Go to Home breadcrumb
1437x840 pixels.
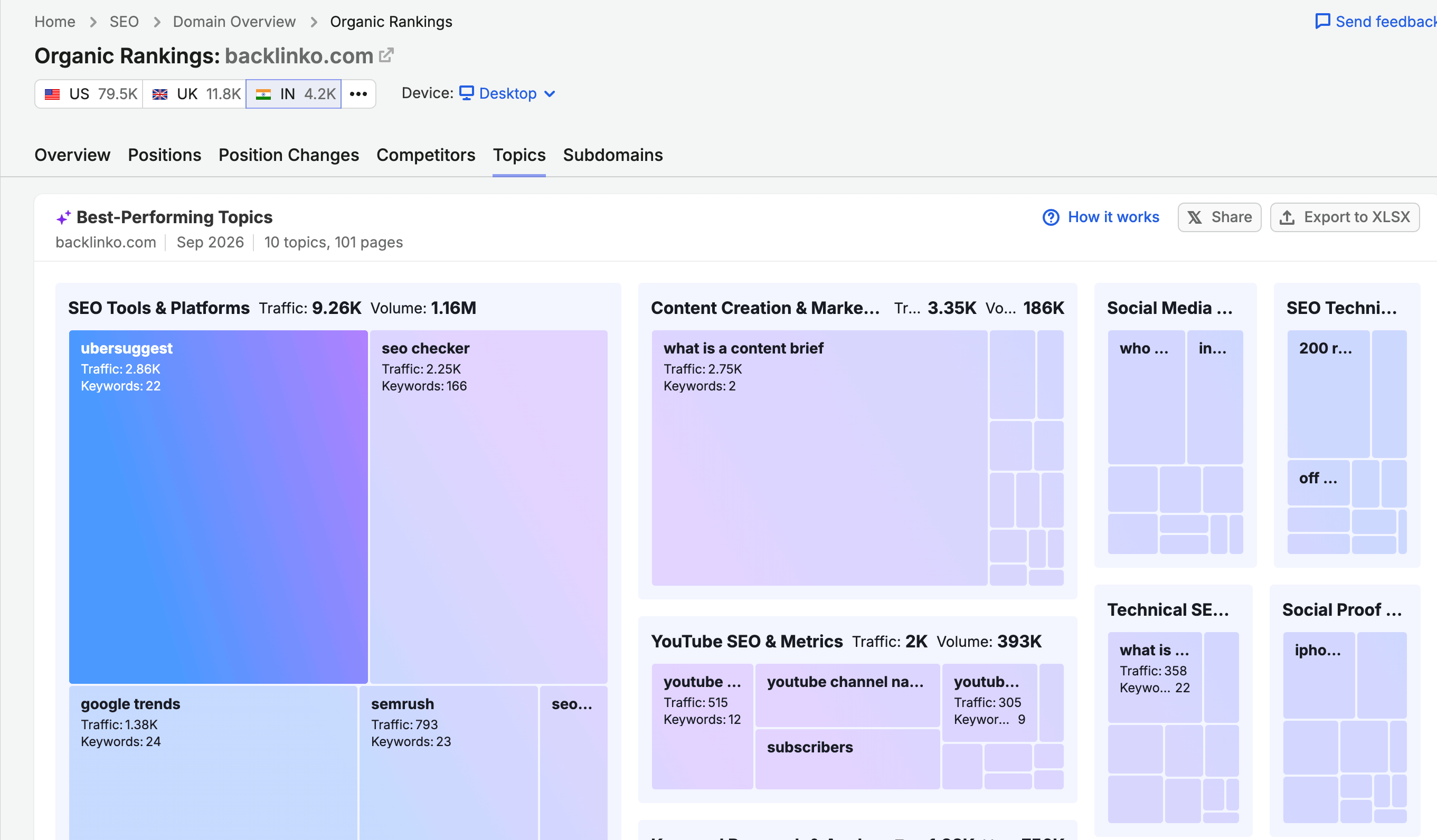(55, 22)
